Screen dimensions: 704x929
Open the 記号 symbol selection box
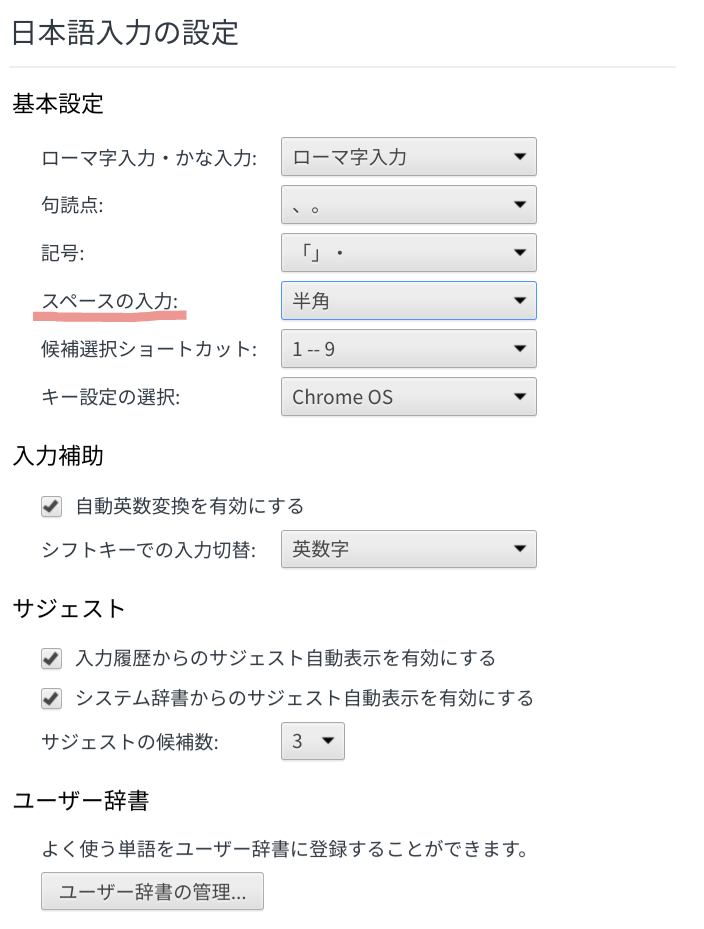coord(408,253)
